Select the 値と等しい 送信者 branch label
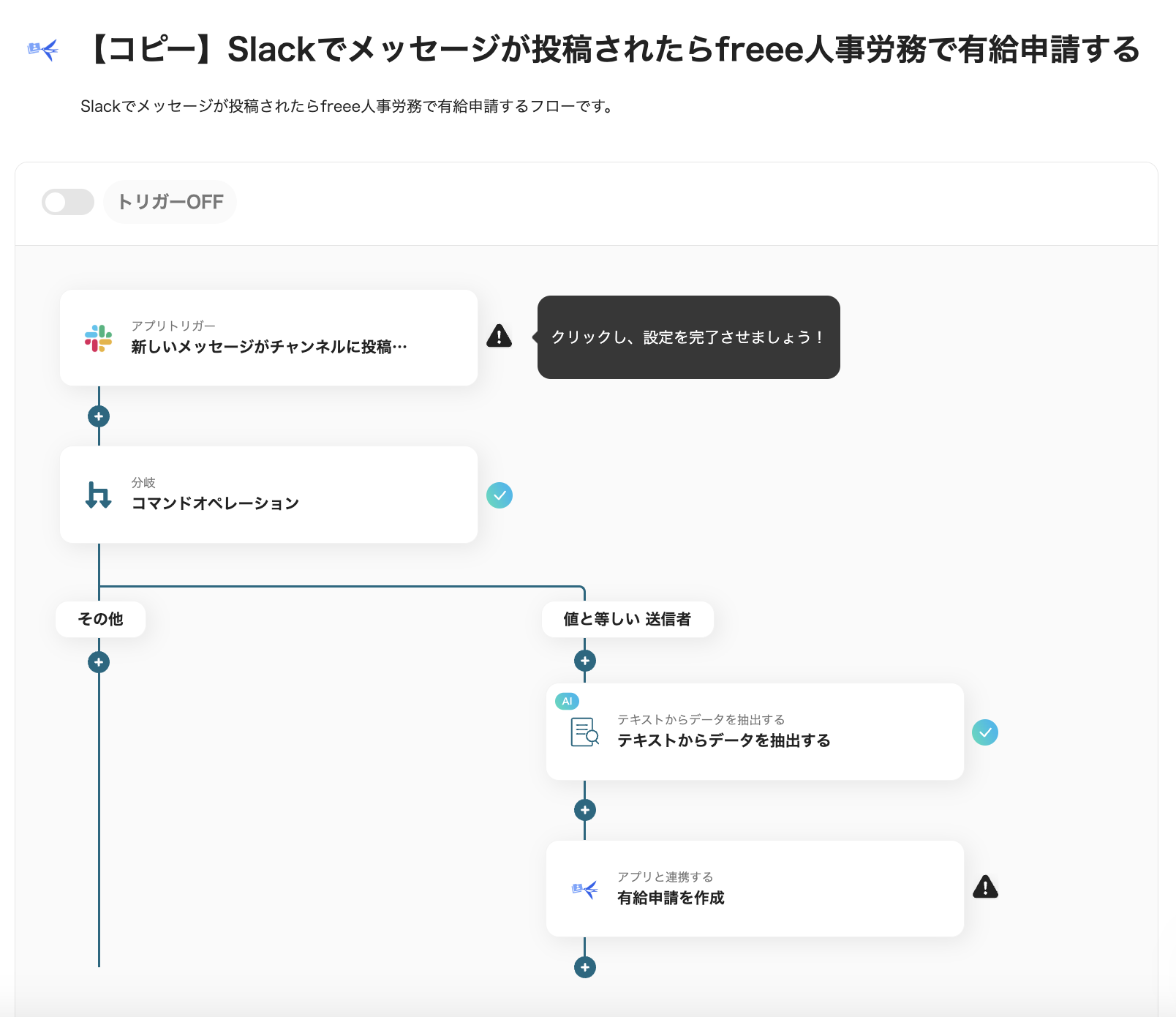The height and width of the screenshot is (1017, 1176). [627, 619]
